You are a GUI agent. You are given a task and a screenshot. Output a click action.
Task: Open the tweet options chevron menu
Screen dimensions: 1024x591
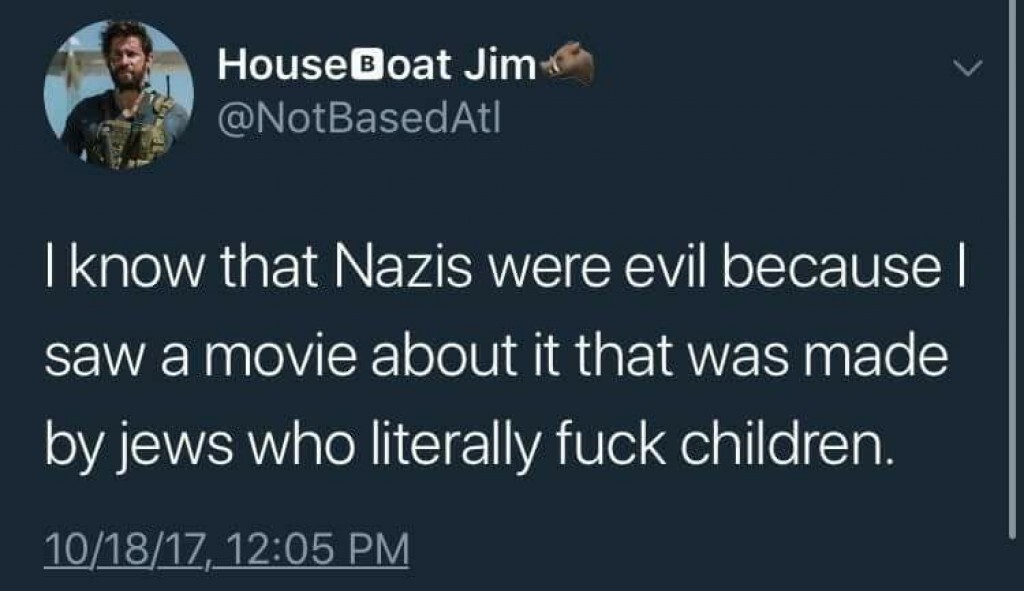pos(967,68)
